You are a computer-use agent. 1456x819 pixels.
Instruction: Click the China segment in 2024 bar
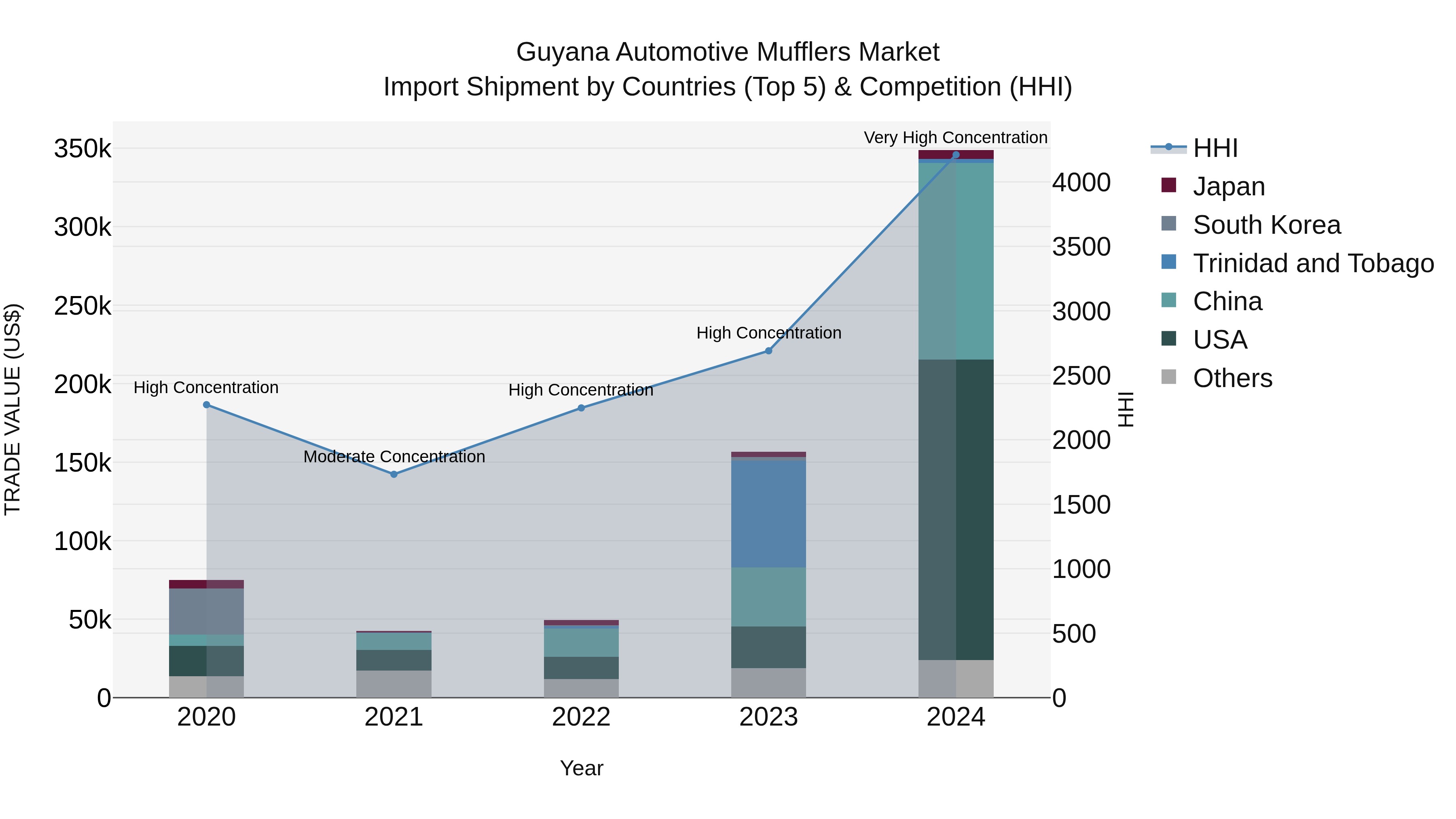click(956, 261)
